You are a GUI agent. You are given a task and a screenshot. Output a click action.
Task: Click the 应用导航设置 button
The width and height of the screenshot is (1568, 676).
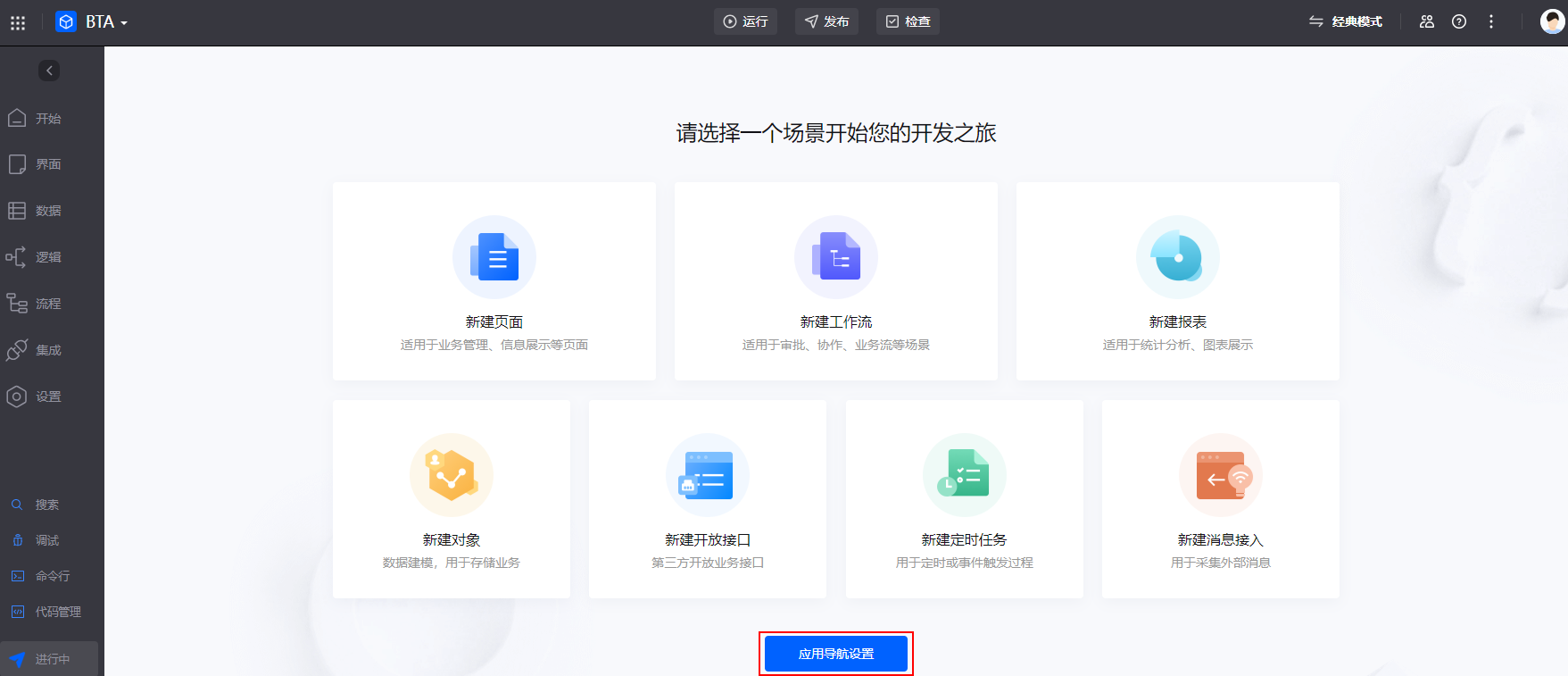[x=836, y=654]
